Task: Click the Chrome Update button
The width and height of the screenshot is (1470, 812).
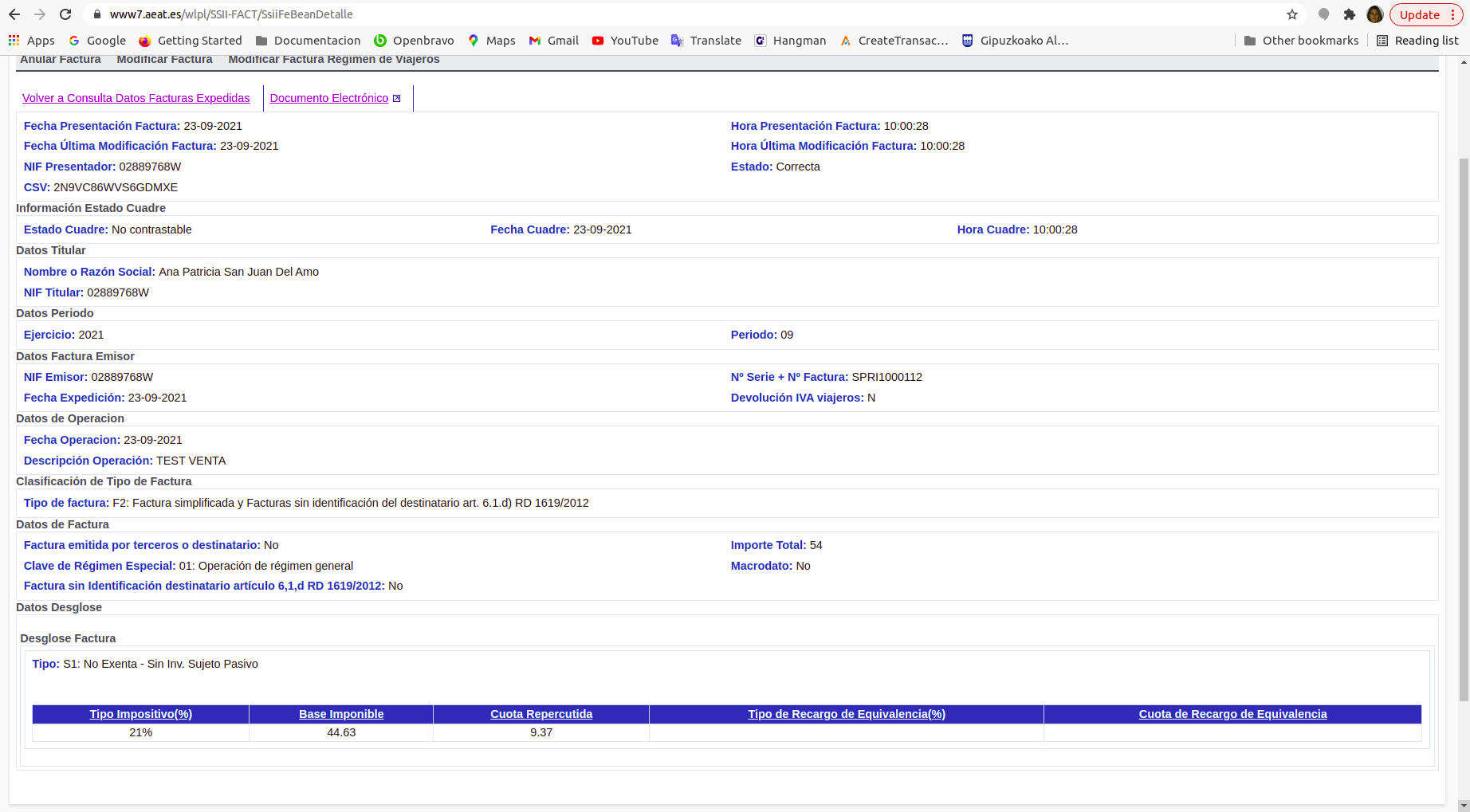Action: pos(1419,14)
